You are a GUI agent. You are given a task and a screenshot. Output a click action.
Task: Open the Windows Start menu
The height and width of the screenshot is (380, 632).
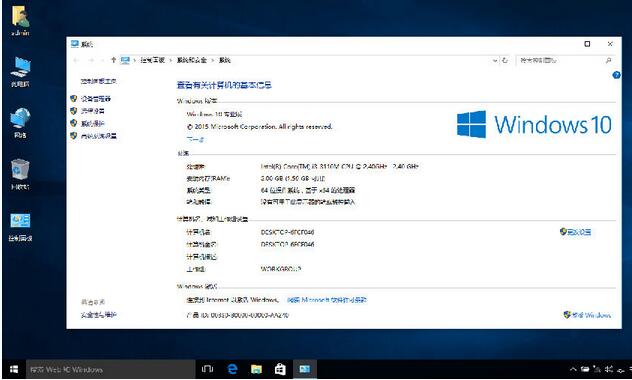tap(14, 369)
